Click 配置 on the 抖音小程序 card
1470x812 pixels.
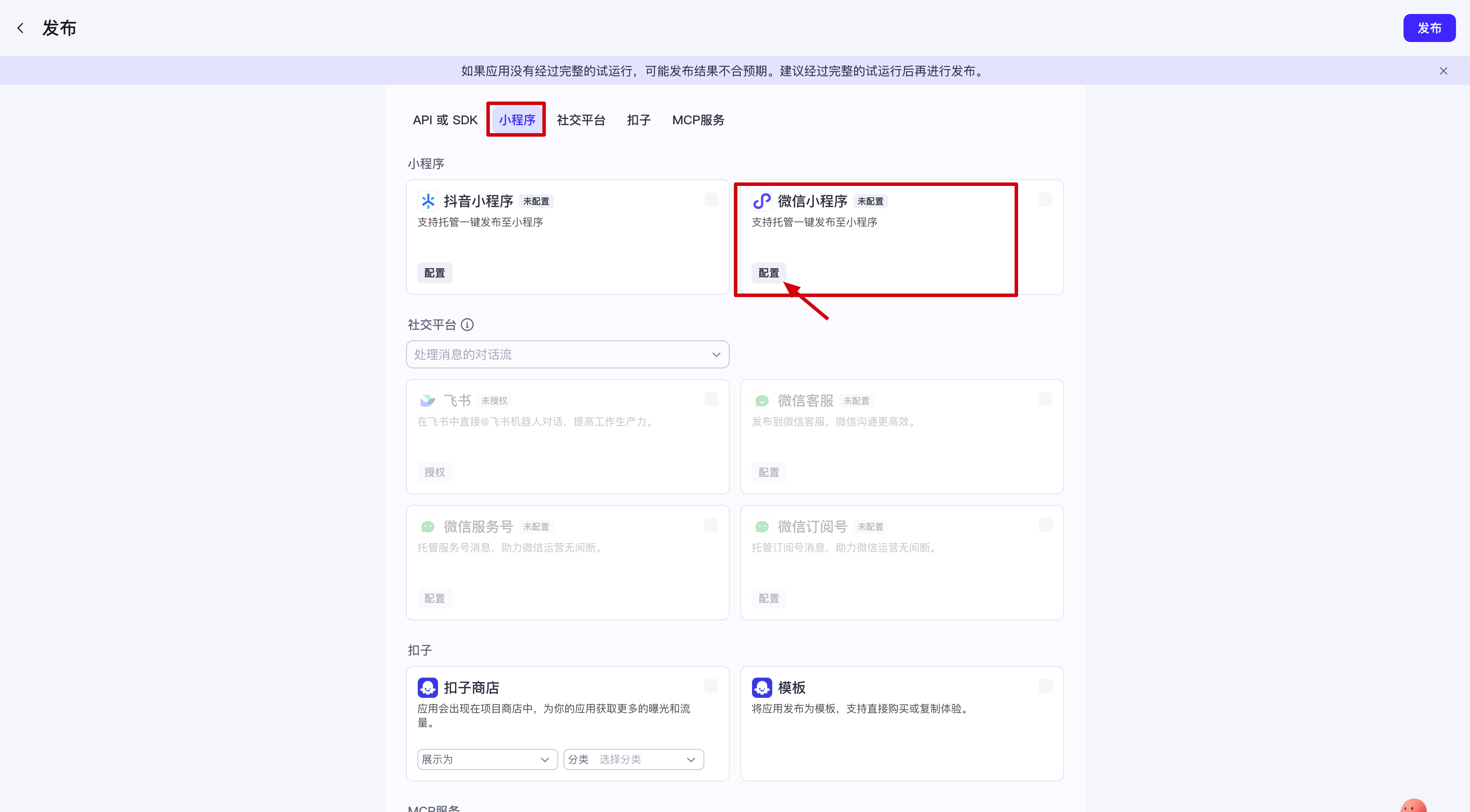[x=434, y=273]
